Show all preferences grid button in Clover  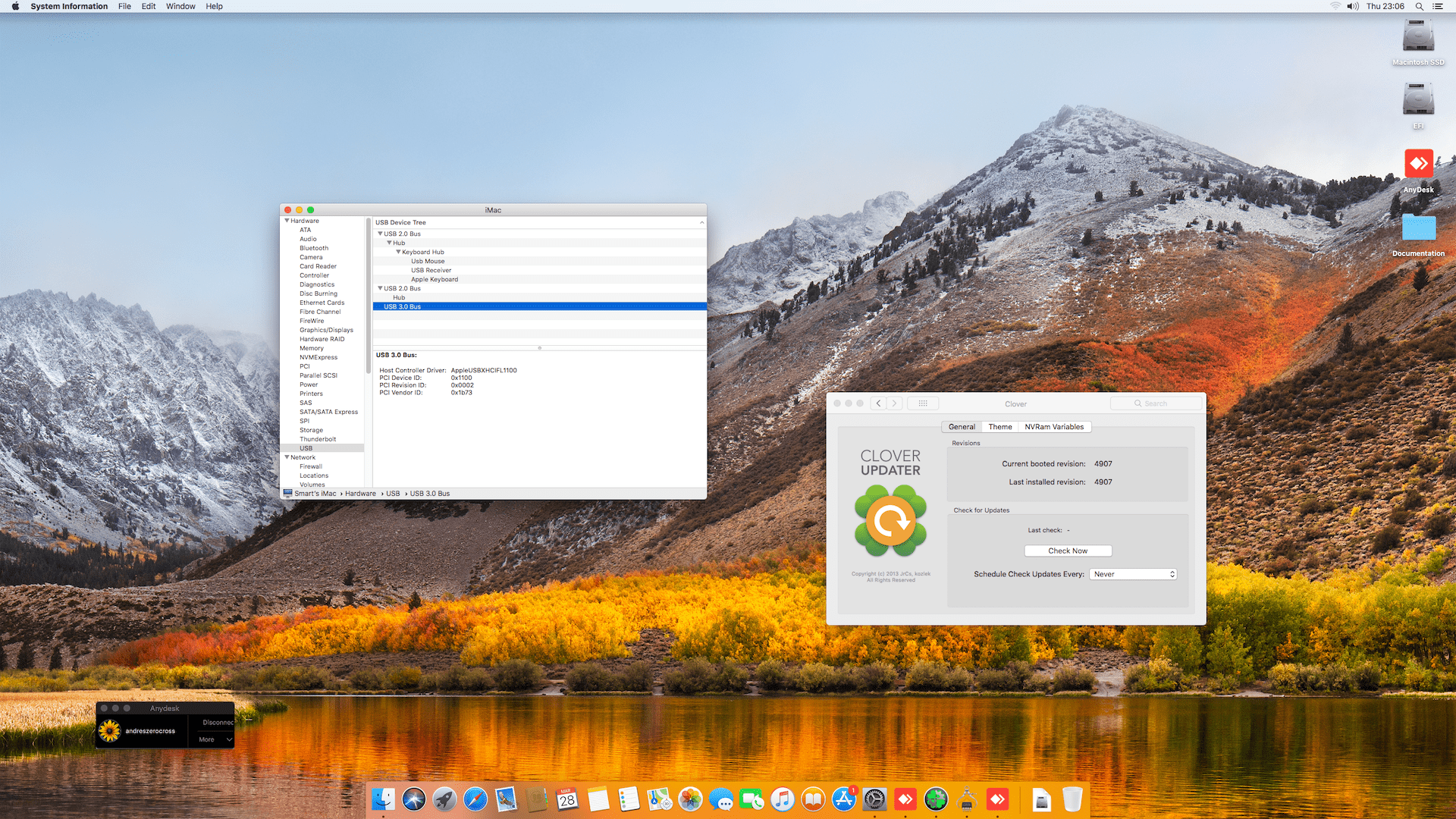(x=923, y=403)
